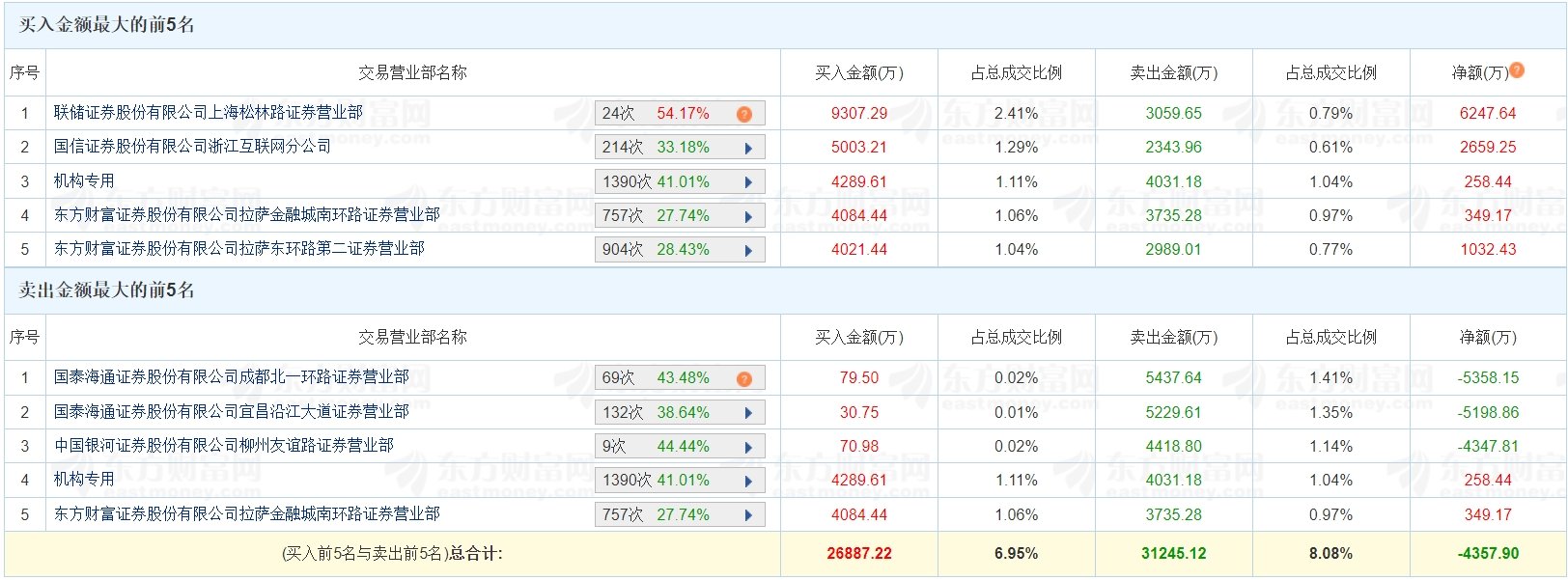Click net amount -4347.81

[1488, 446]
